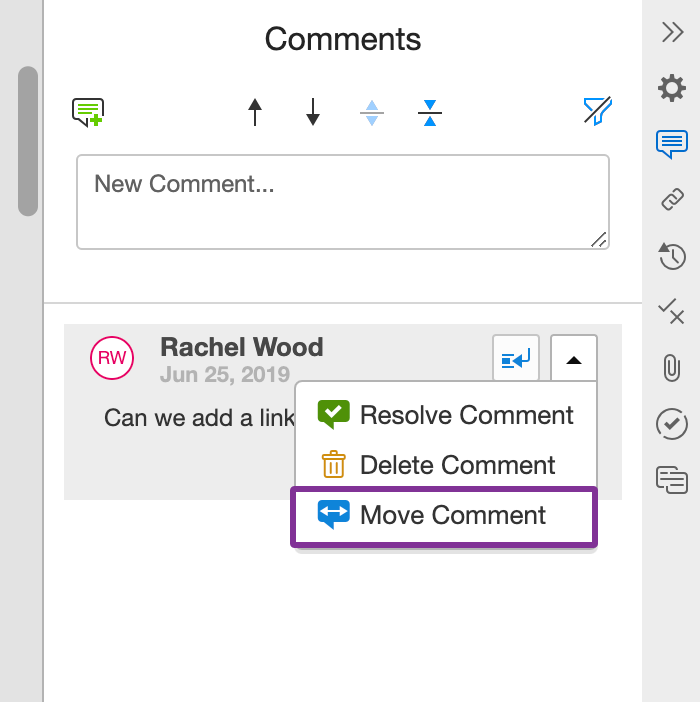
Task: Collapse the comment options dropdown arrow
Action: pyautogui.click(x=574, y=358)
